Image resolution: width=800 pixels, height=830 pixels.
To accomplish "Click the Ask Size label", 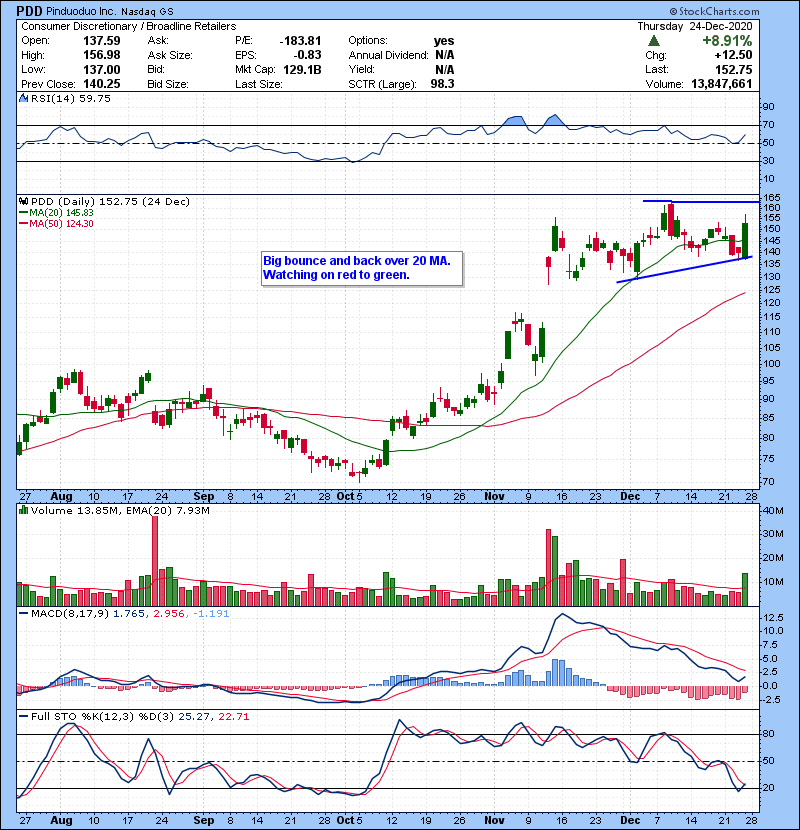I will [x=170, y=55].
